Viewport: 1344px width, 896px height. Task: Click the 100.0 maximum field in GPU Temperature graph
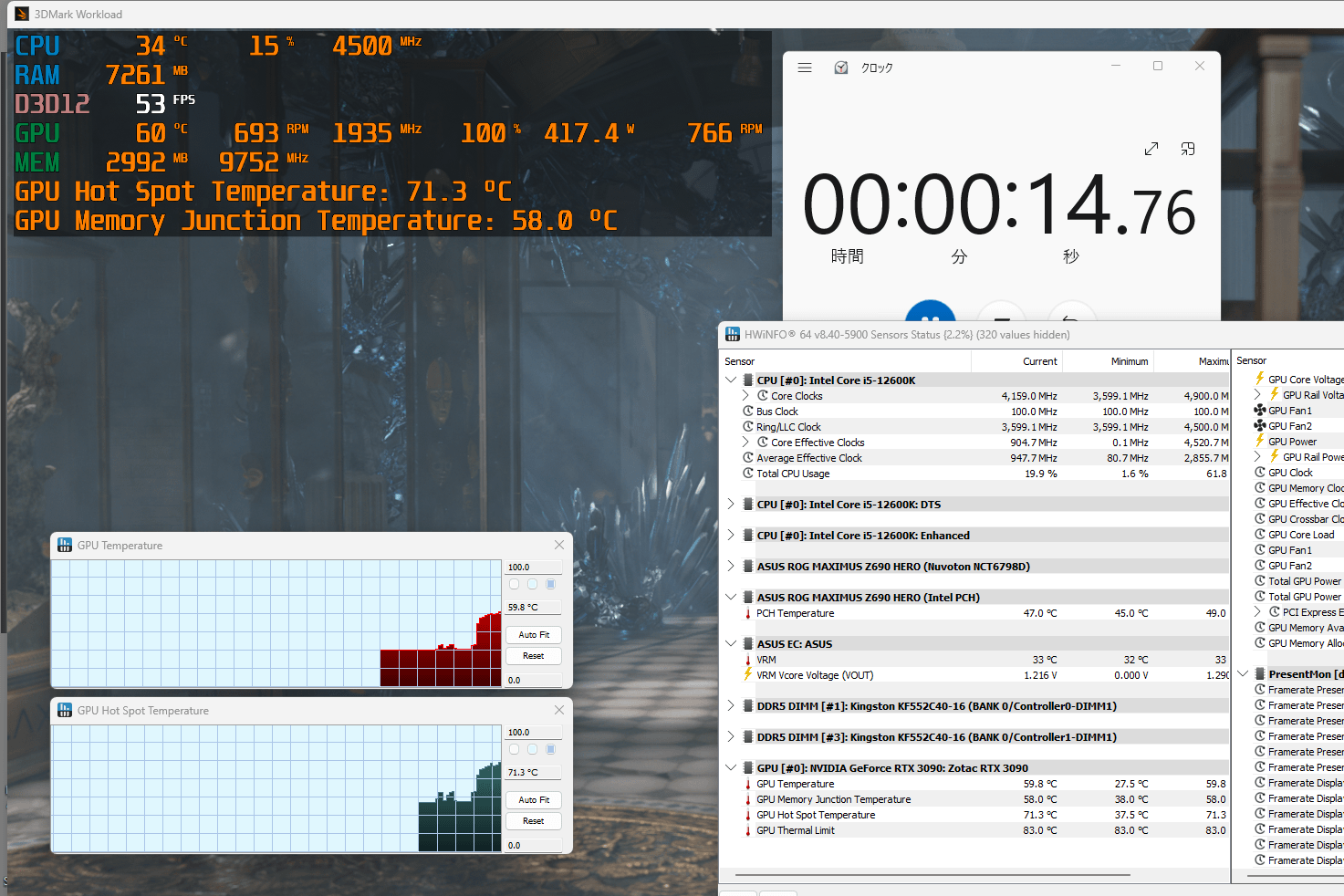(534, 568)
